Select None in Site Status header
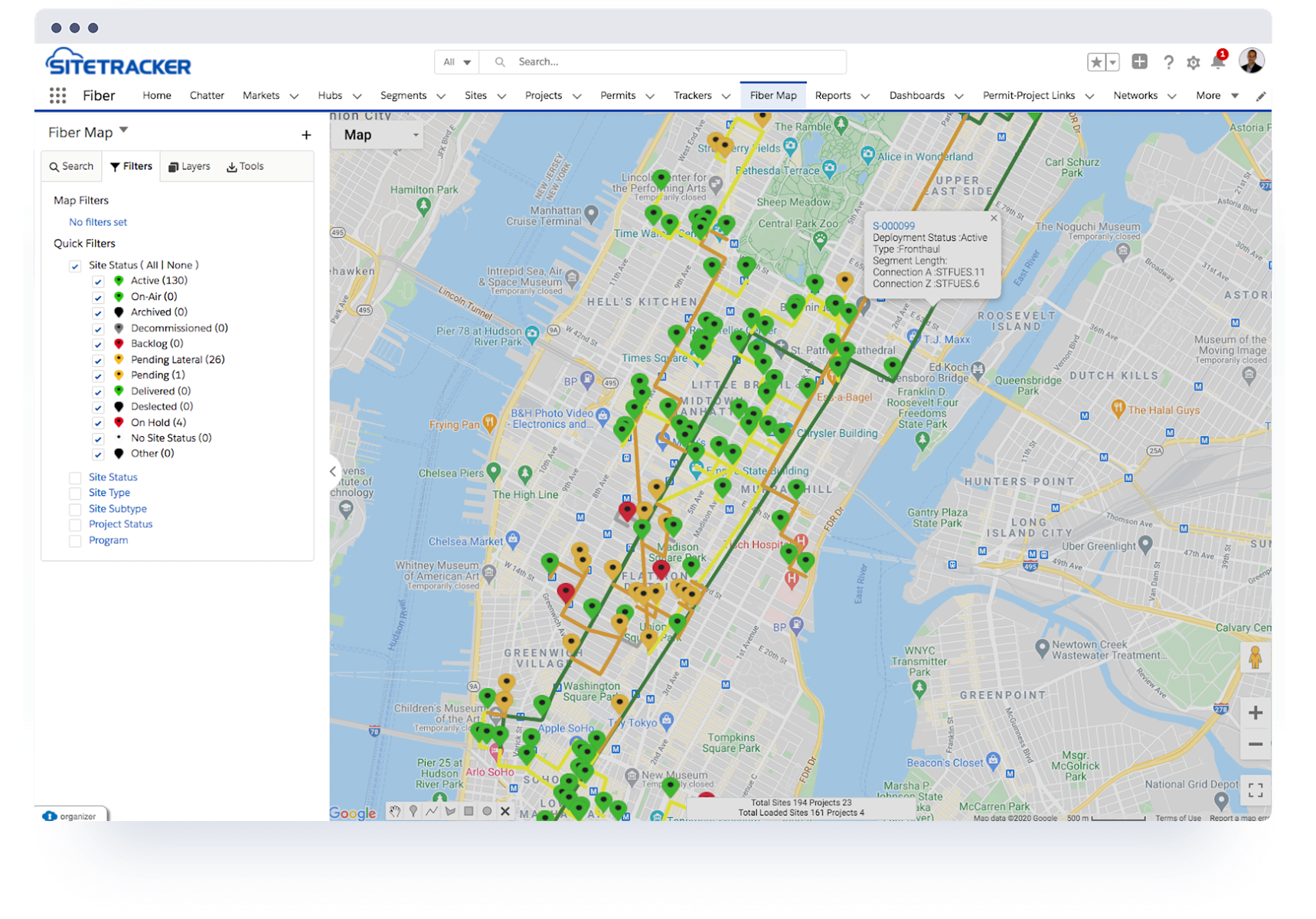 pos(180,266)
